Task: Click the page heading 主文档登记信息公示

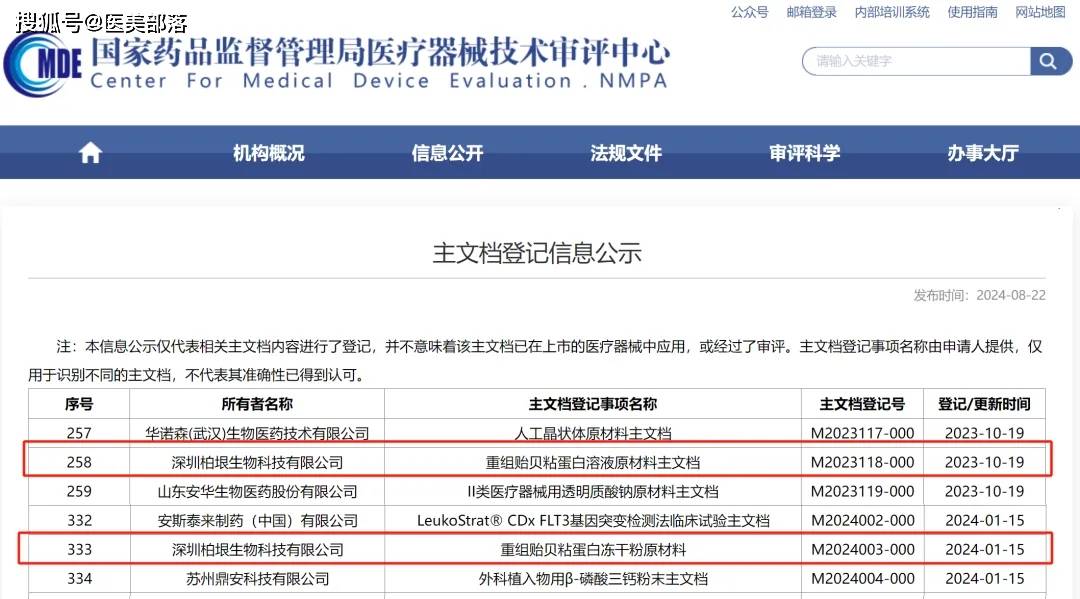Action: (x=537, y=253)
